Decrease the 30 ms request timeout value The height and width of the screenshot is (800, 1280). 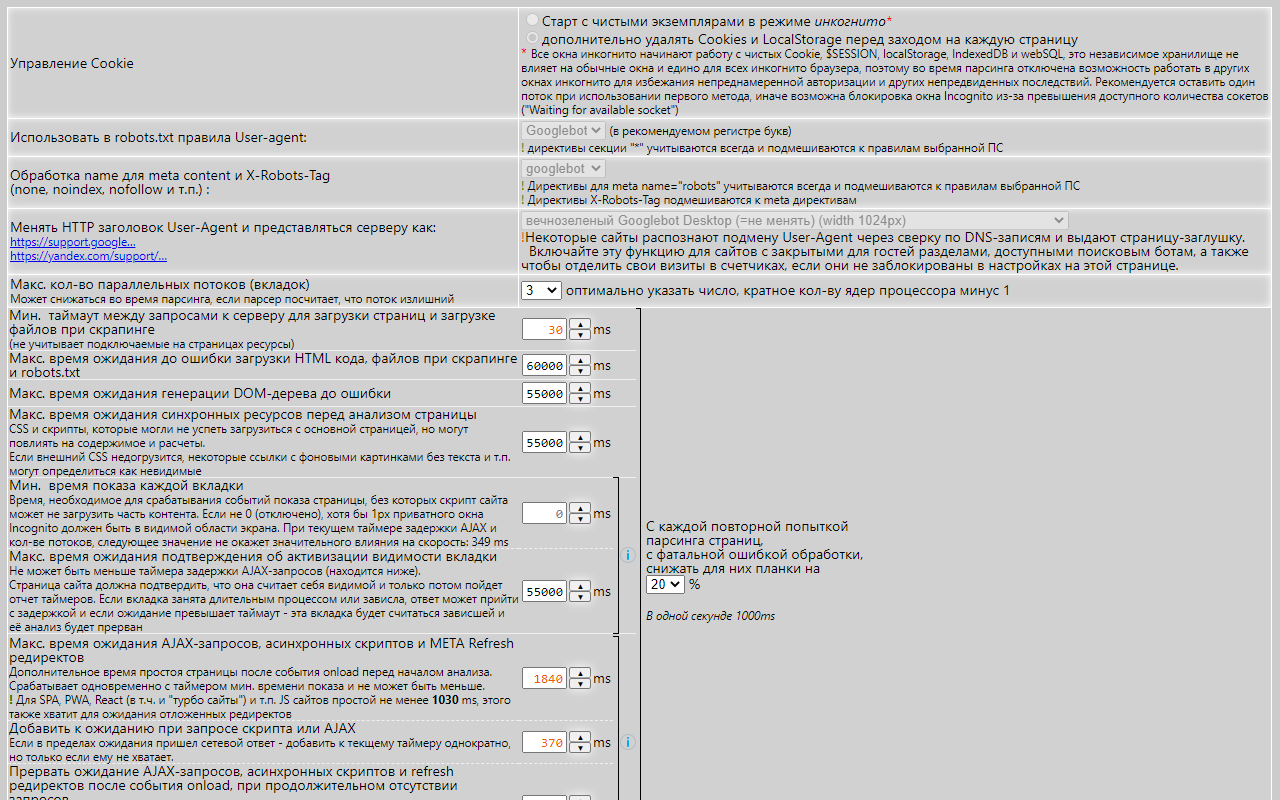coord(579,335)
